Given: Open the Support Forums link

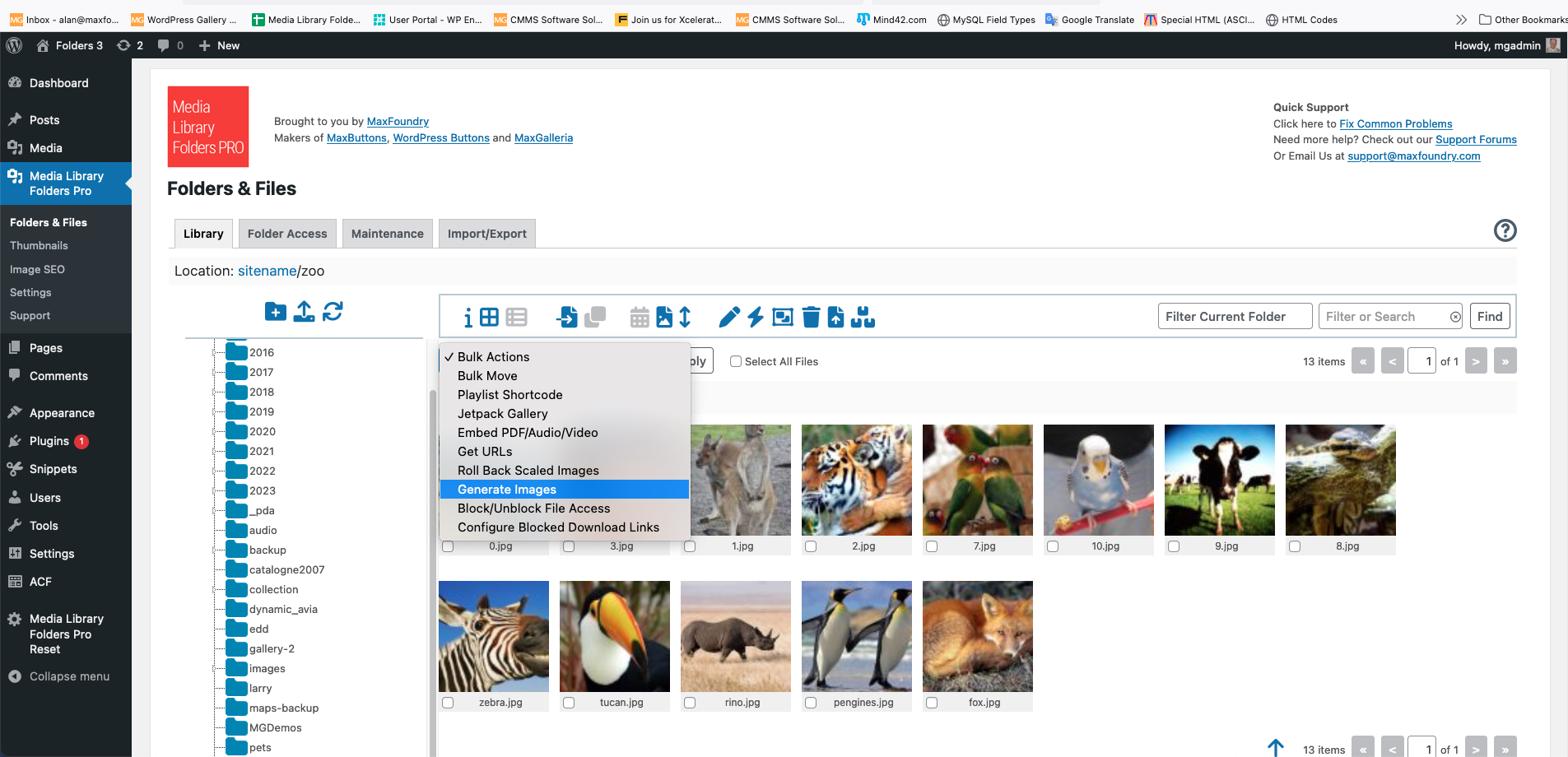Looking at the screenshot, I should click(1476, 139).
